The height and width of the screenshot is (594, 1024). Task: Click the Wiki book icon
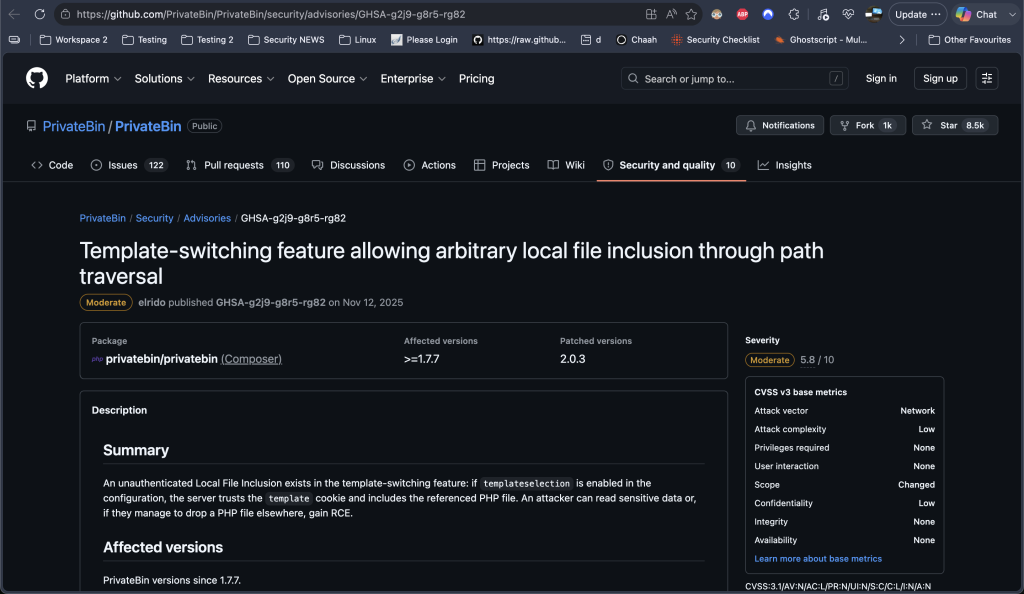(553, 165)
